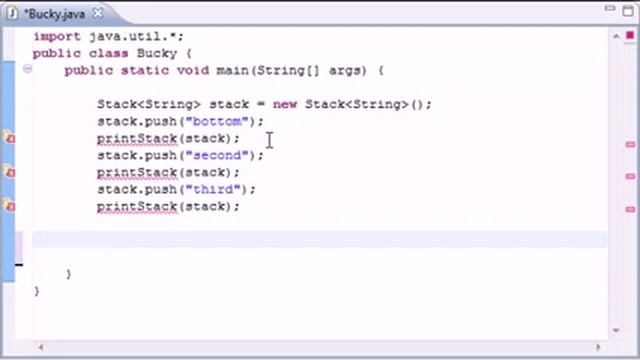The image size is (640, 360).
Task: Click the "new" keyword in the Stack declaration
Action: [x=285, y=104]
